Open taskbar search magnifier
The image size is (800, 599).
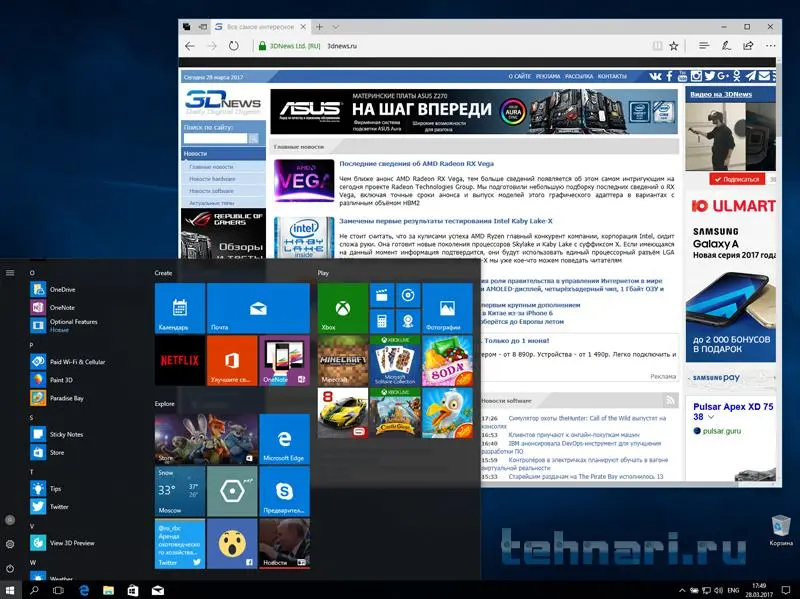coord(34,590)
